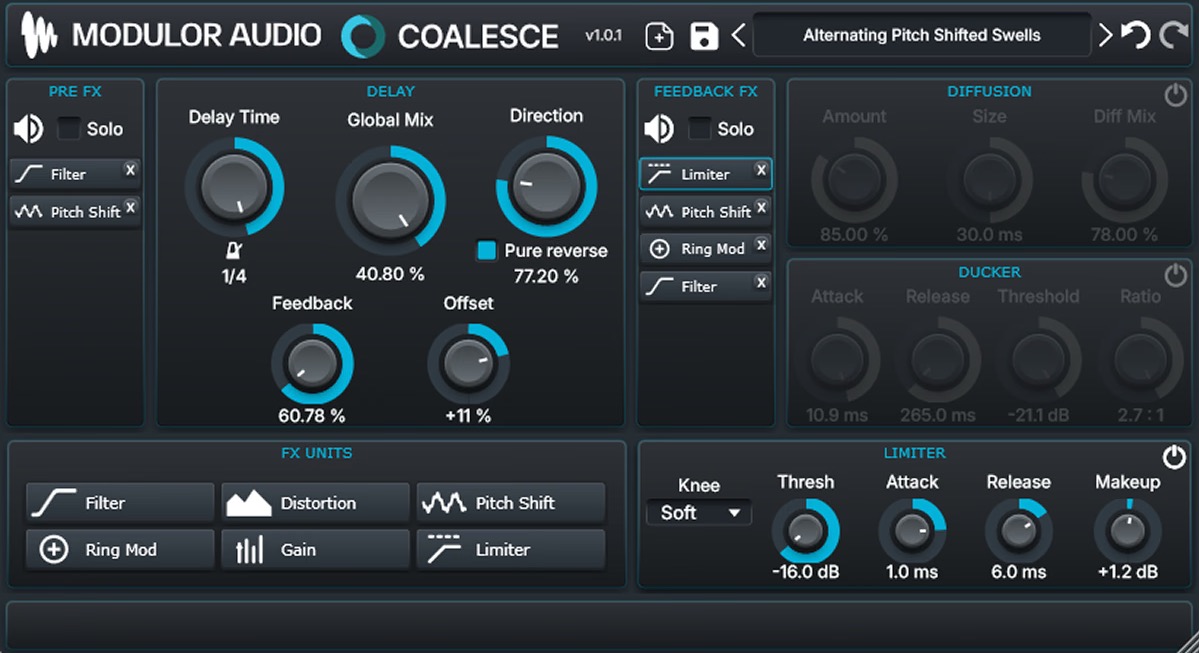The width and height of the screenshot is (1199, 653).
Task: Remove Limiter from Feedback FX chain
Action: point(761,170)
